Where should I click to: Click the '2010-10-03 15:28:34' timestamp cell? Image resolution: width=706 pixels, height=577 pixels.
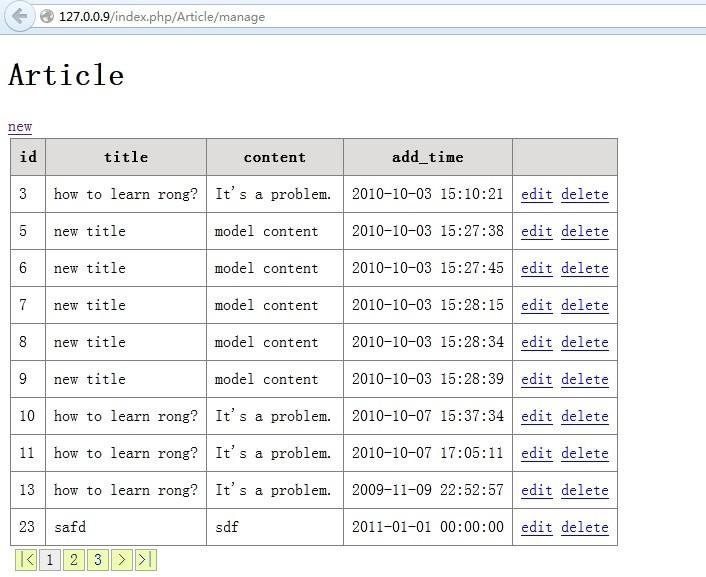point(428,342)
